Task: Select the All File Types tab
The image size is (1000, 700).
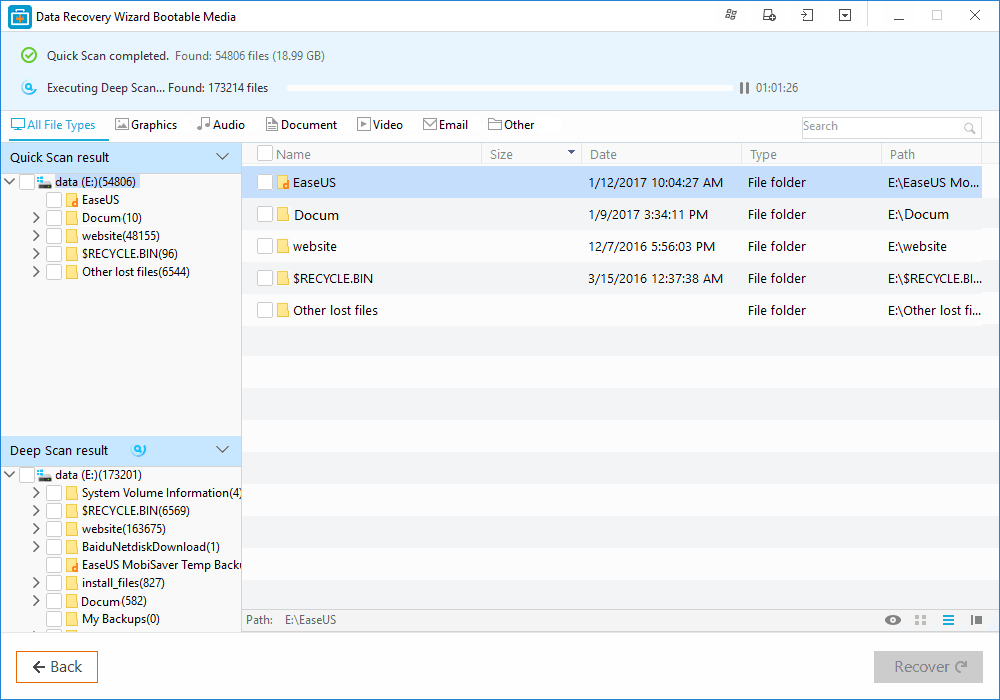Action: (x=54, y=125)
